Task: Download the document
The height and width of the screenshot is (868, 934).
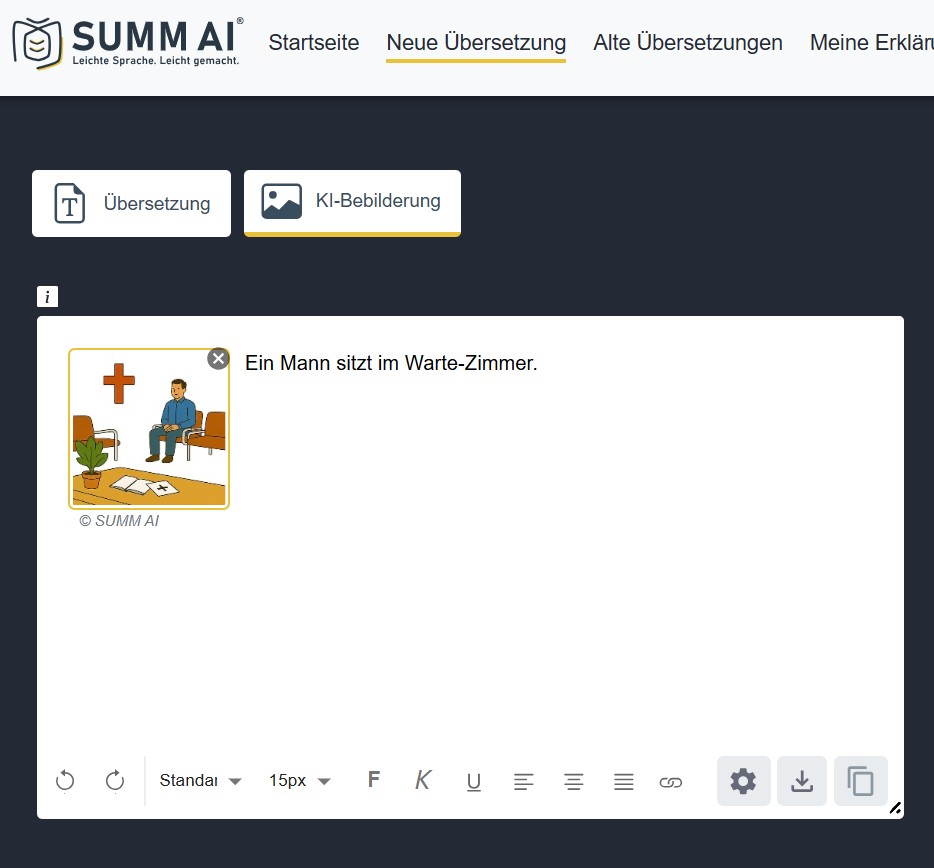Action: (802, 781)
